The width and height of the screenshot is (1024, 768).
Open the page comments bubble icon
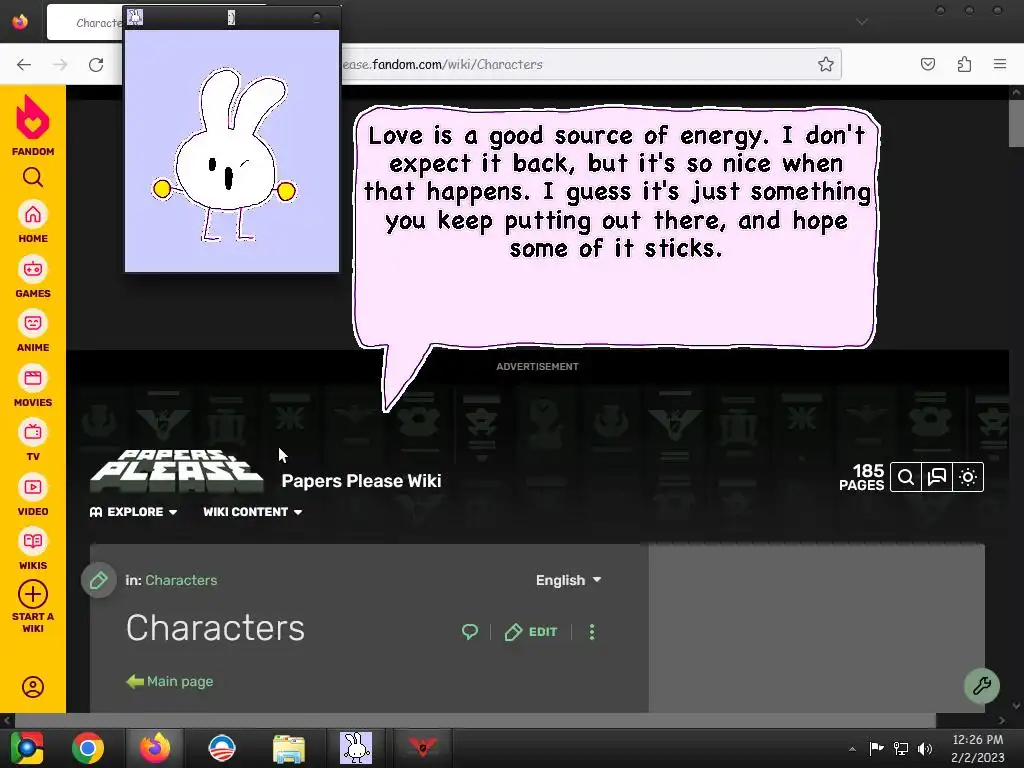(x=470, y=632)
